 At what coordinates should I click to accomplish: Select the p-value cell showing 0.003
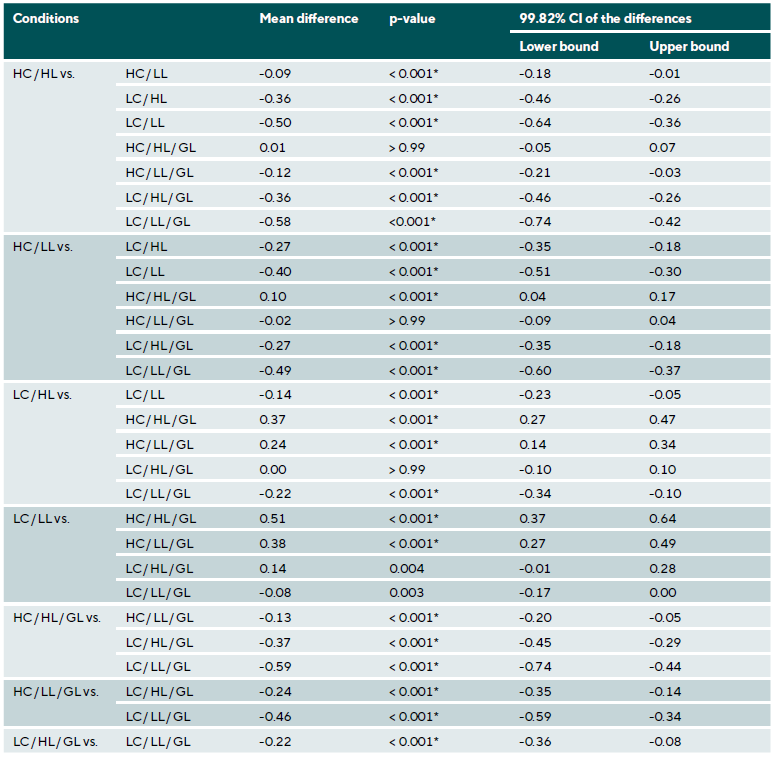pyautogui.click(x=406, y=593)
